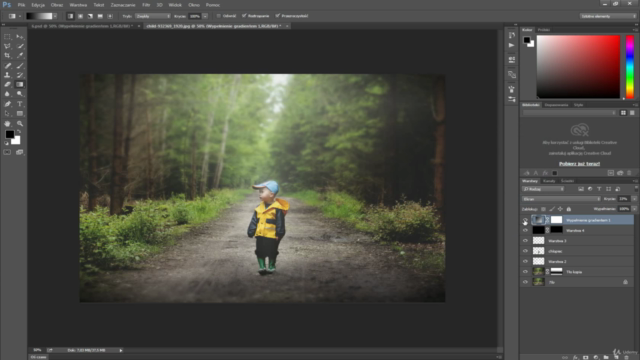Select the Gradient tool in toolbox
The height and width of the screenshot is (360, 640).
pyautogui.click(x=20, y=84)
